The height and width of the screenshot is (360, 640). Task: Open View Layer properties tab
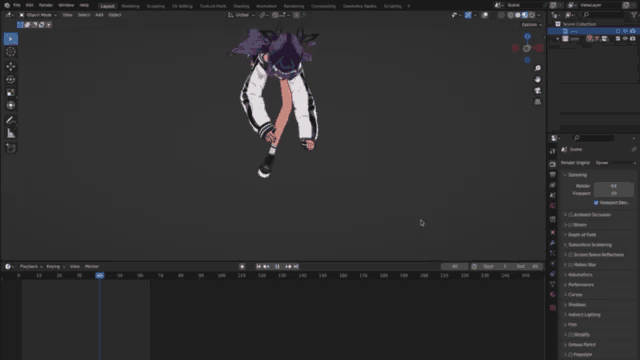coord(553,185)
